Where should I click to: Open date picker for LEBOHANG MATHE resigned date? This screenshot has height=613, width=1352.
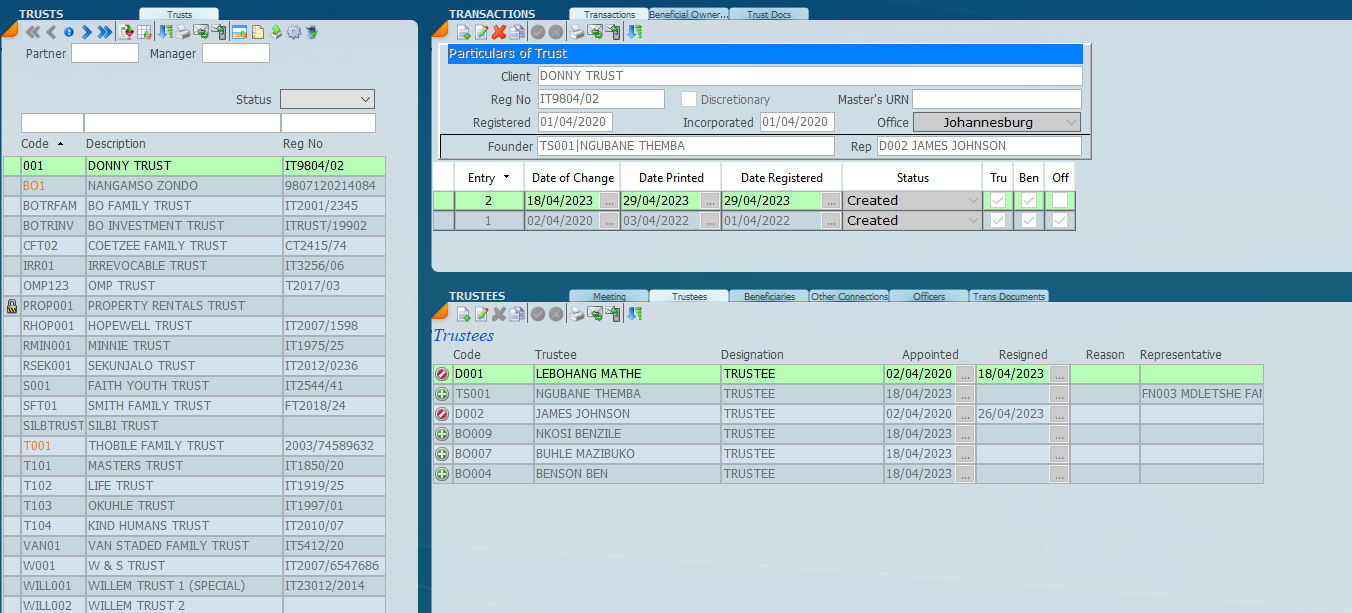point(1059,374)
